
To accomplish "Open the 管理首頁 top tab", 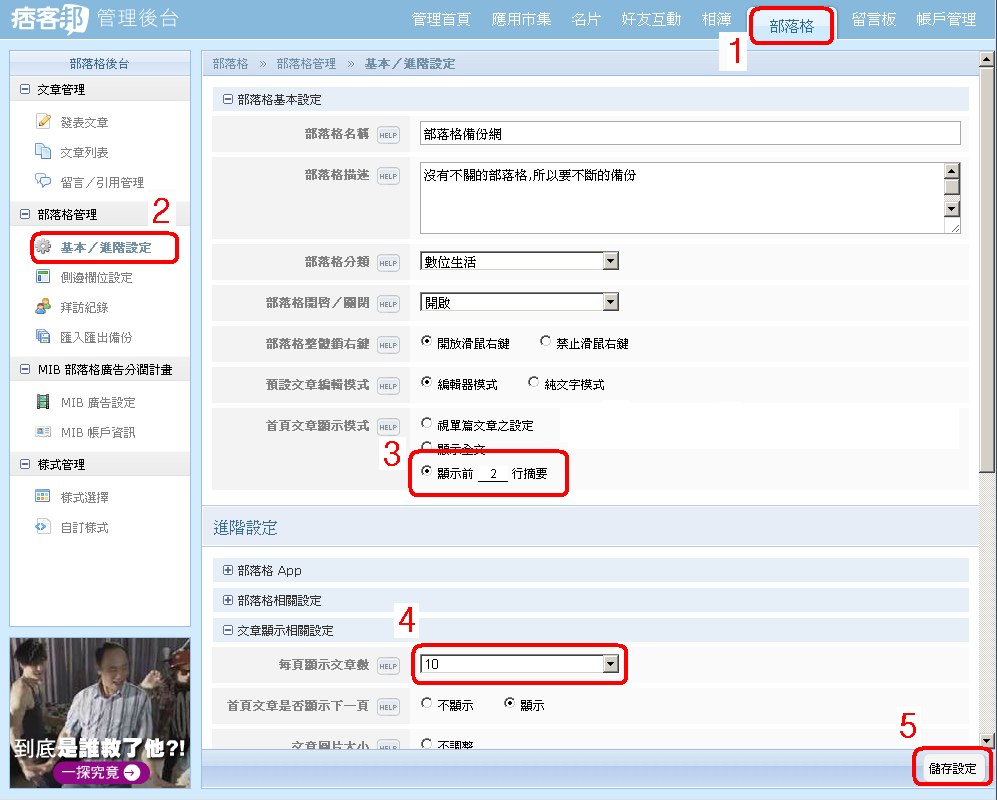I will 441,20.
